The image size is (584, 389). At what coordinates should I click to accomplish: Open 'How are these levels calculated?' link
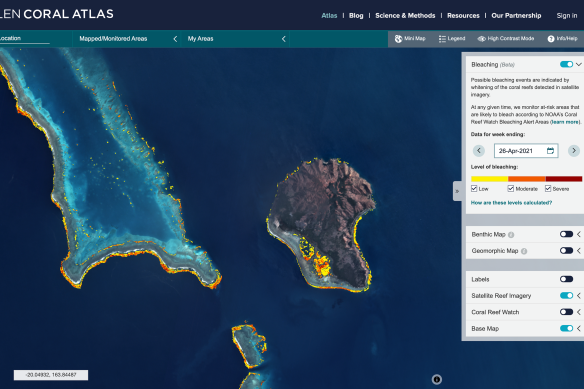[511, 203]
